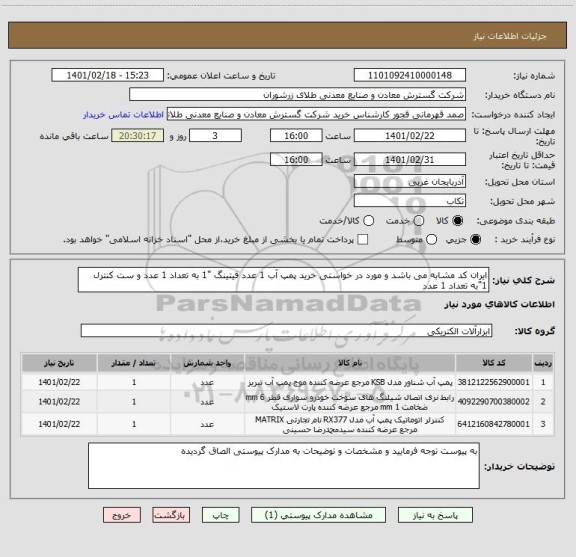The image size is (576, 557).
Task: Click the delivery city field تکاب
Action: (410, 201)
